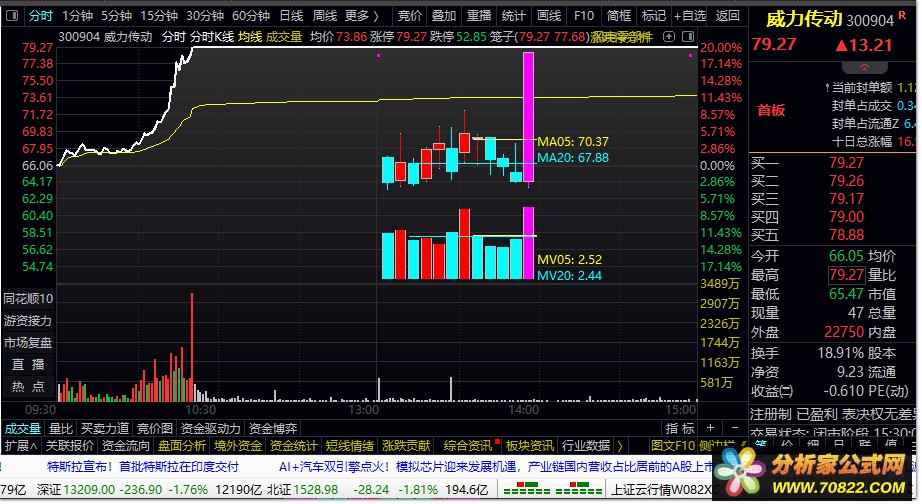Expand the 更多 periods dropdown

coord(362,16)
